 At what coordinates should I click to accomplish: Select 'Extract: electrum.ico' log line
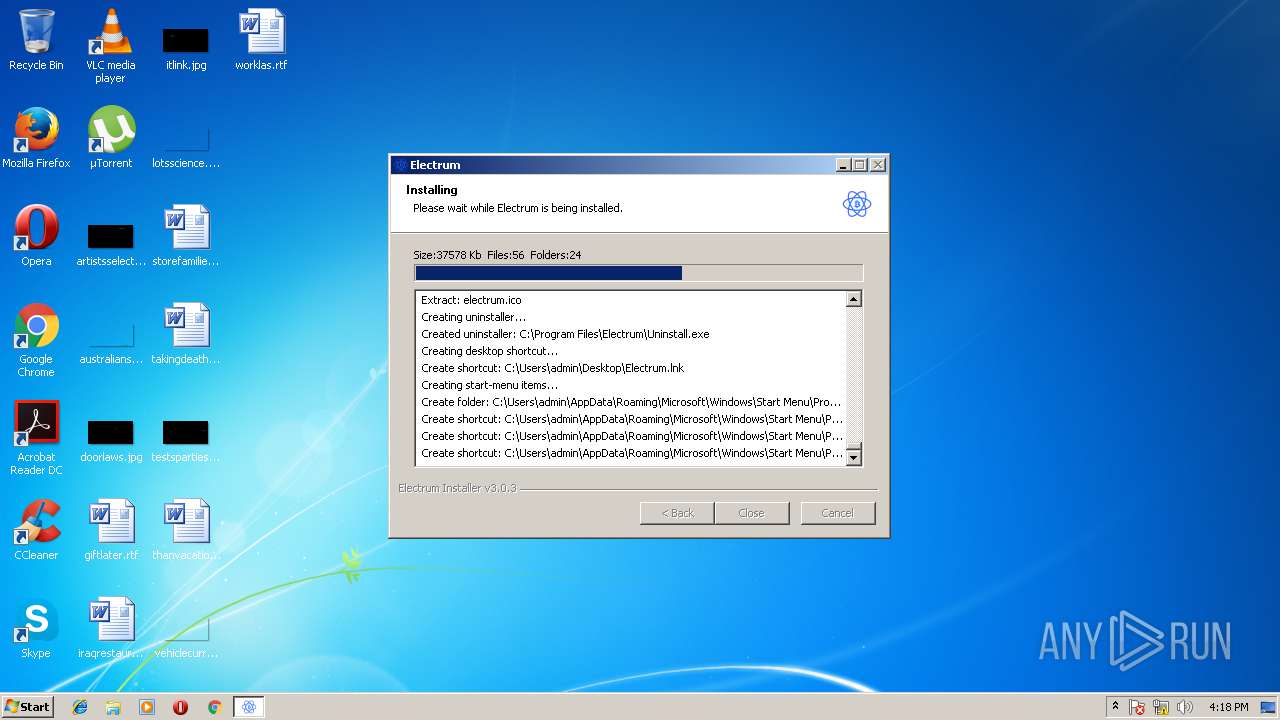point(471,300)
